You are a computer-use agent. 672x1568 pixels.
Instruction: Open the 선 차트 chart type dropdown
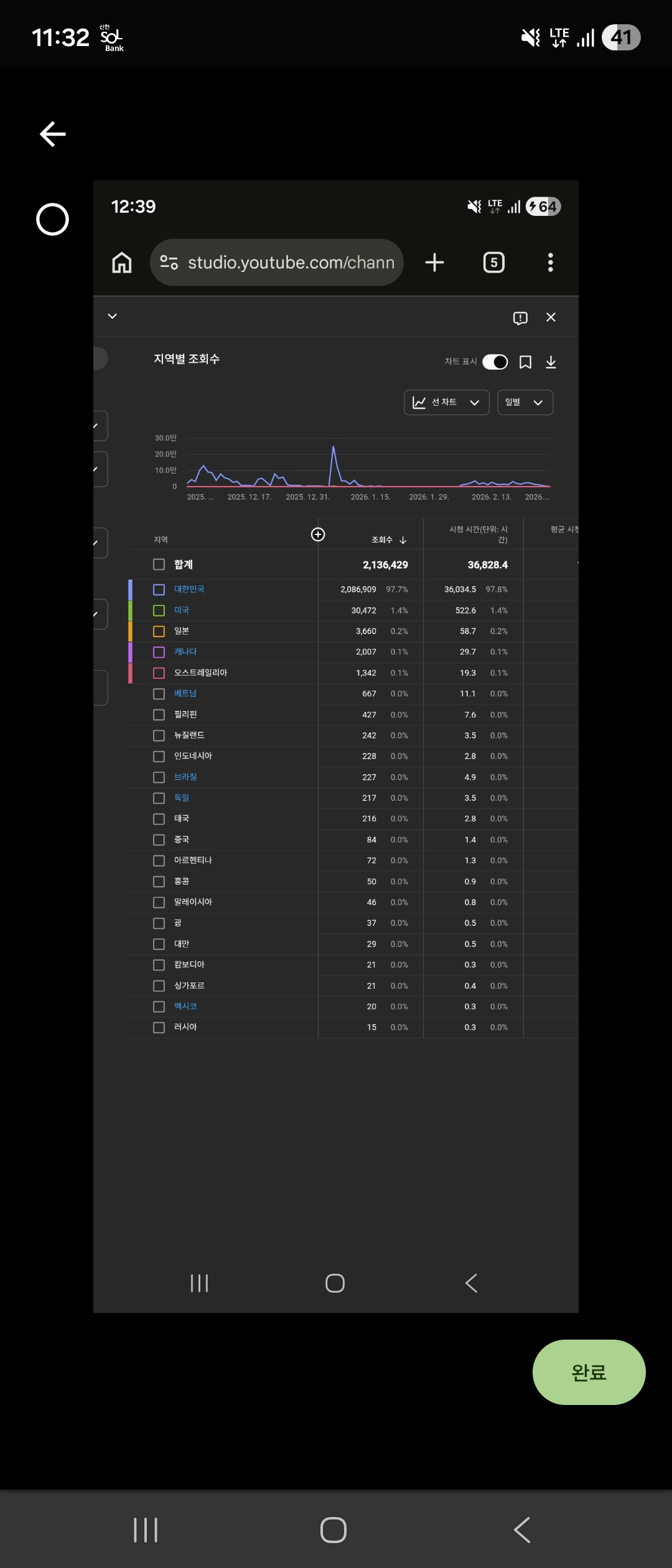pyautogui.click(x=446, y=403)
